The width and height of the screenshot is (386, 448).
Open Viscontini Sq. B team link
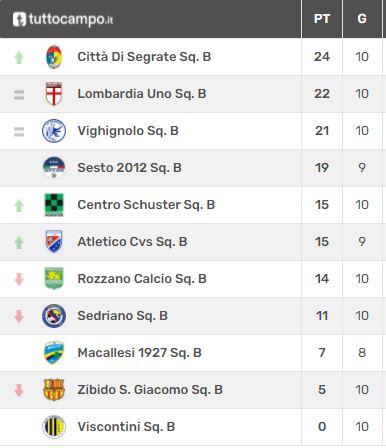pyautogui.click(x=126, y=427)
